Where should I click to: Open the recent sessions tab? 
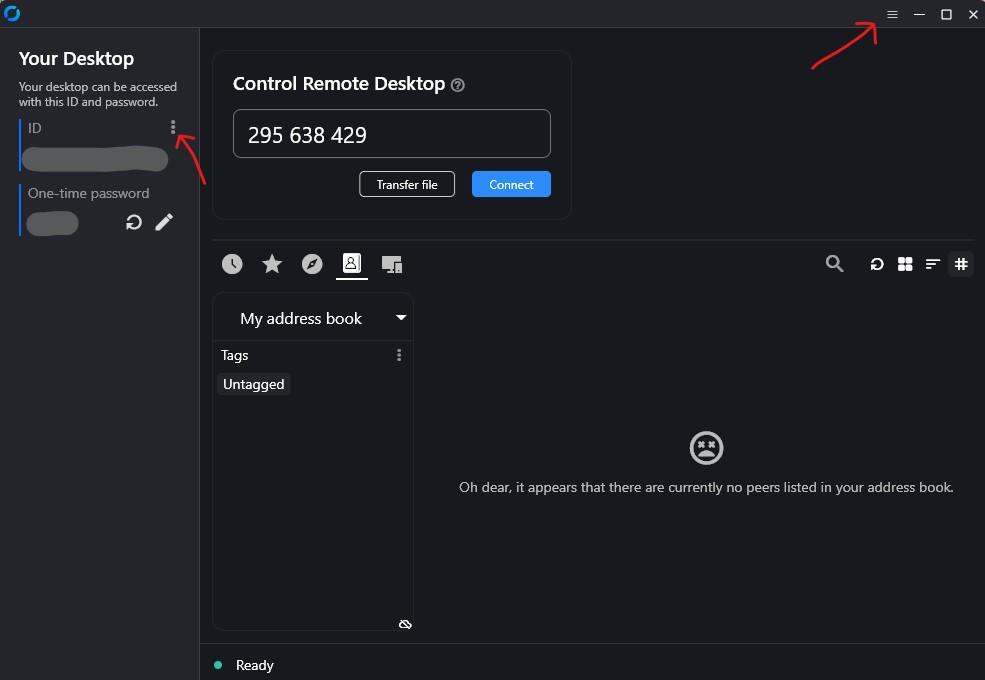tap(232, 264)
